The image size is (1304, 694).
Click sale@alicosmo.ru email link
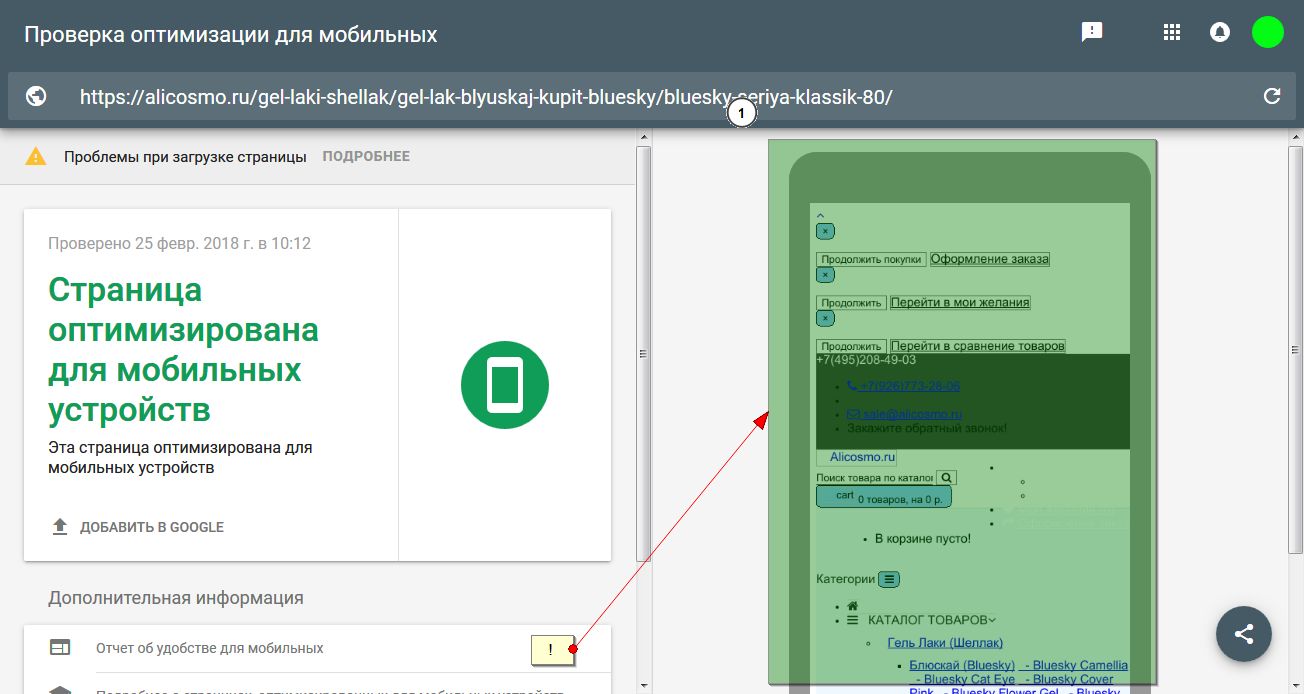tap(904, 414)
